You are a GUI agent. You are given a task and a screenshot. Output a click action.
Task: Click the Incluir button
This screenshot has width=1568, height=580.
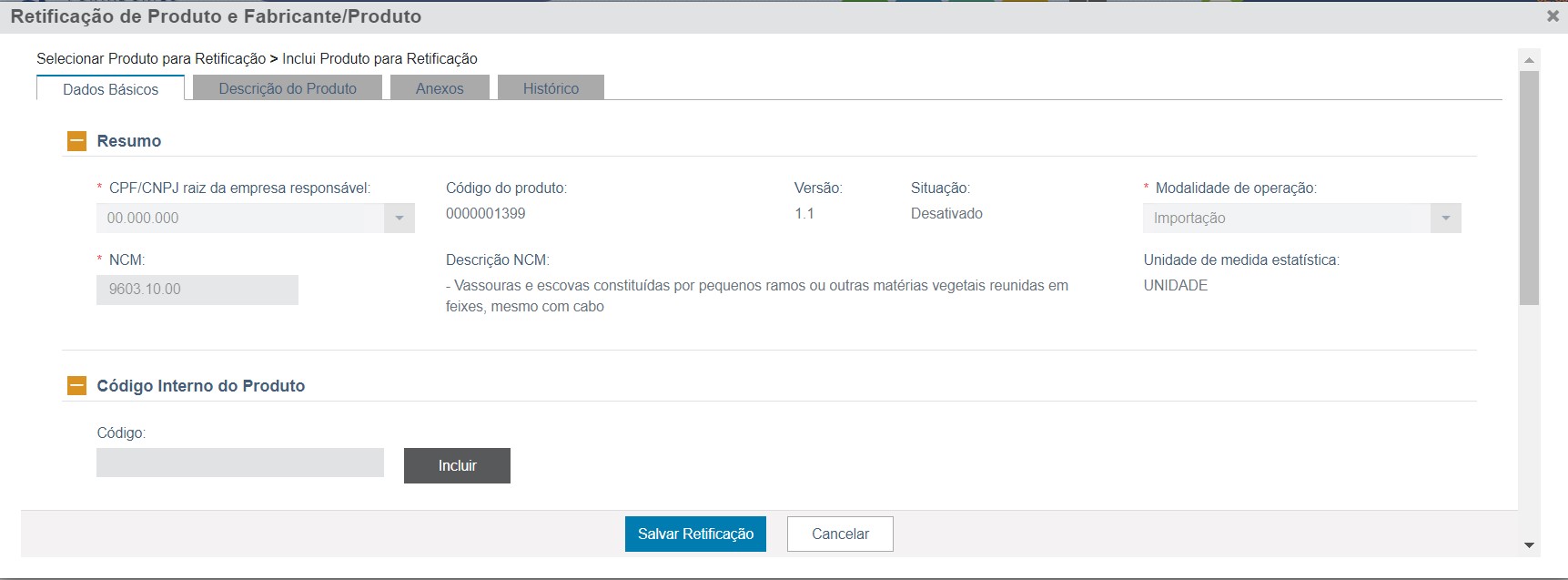[x=457, y=465]
